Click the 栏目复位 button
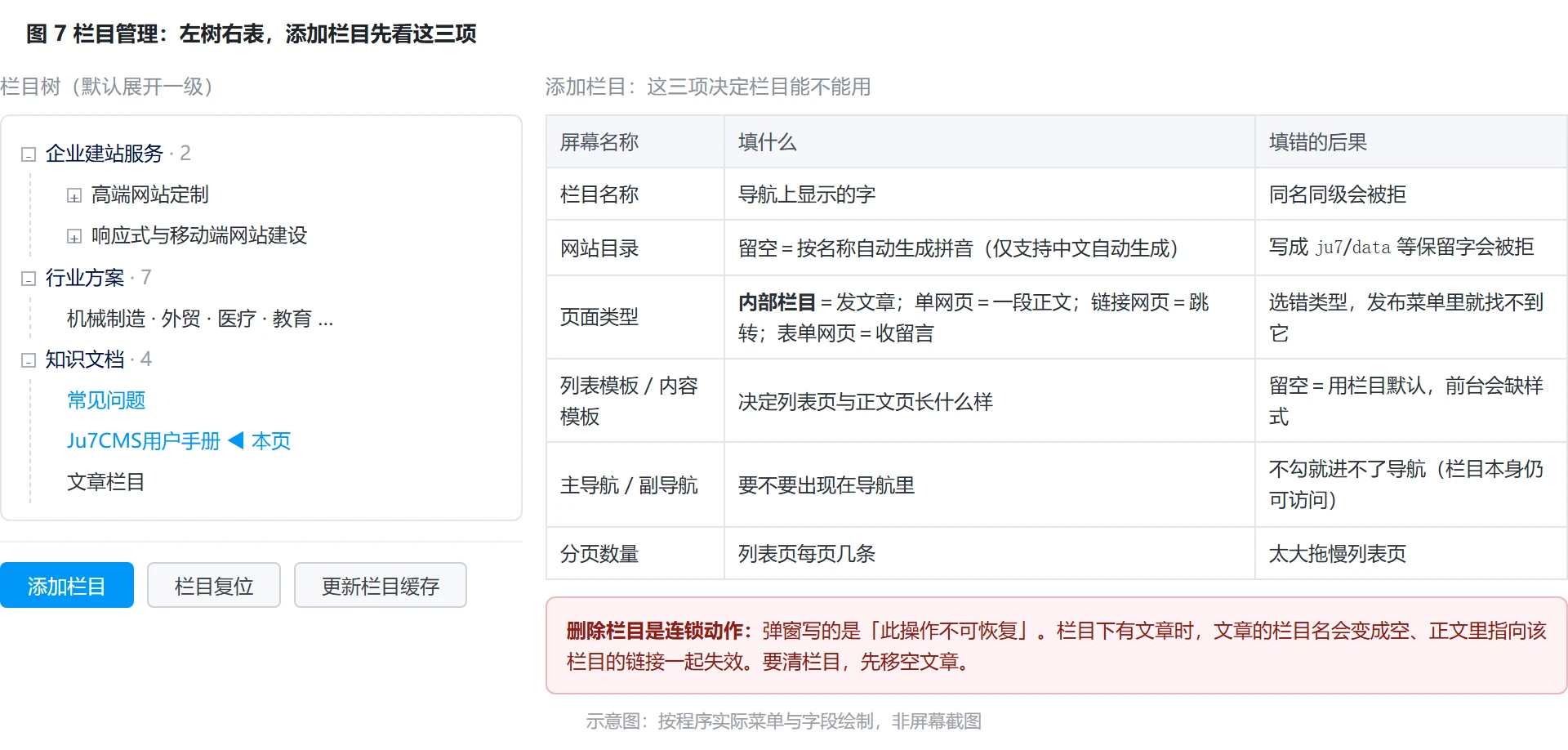The width and height of the screenshot is (1568, 750). tap(214, 585)
